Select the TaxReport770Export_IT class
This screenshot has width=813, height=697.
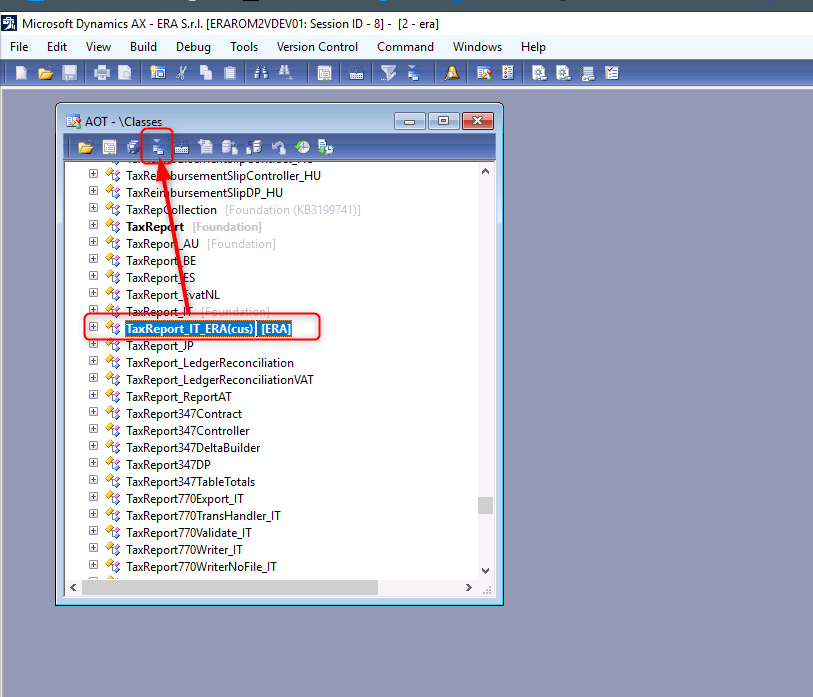184,498
